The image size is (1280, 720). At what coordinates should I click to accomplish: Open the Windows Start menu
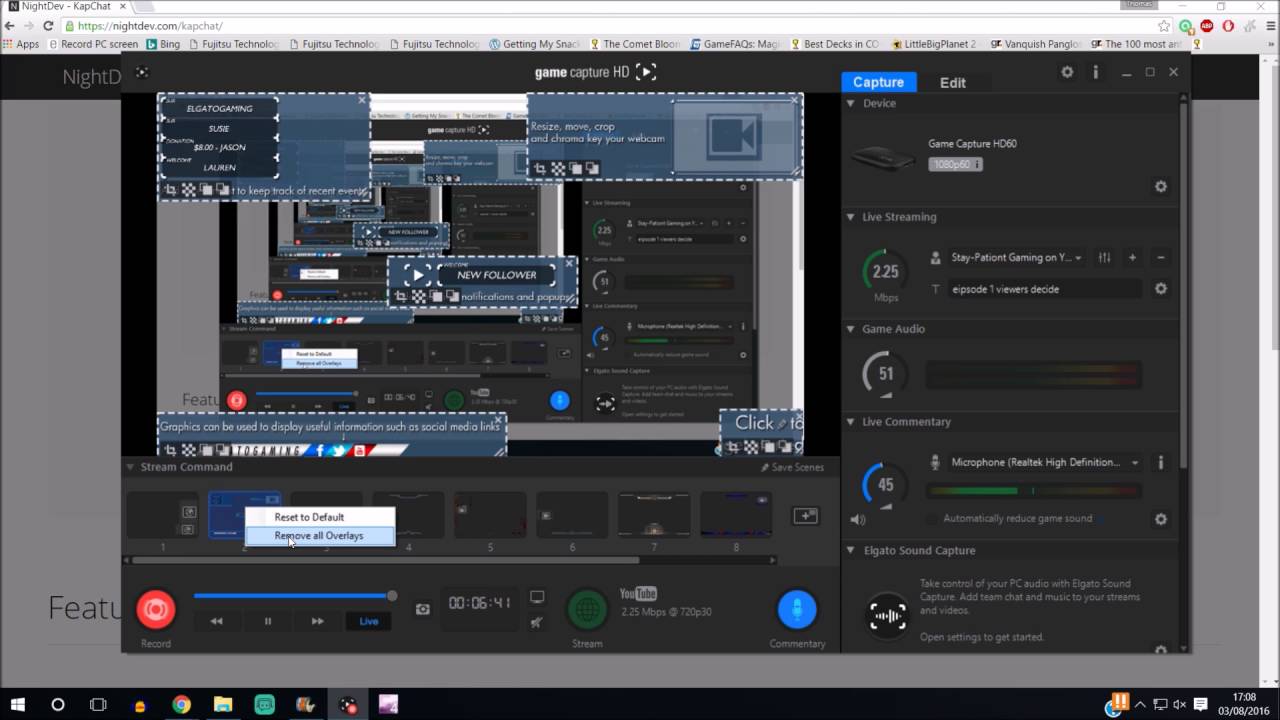[x=17, y=704]
